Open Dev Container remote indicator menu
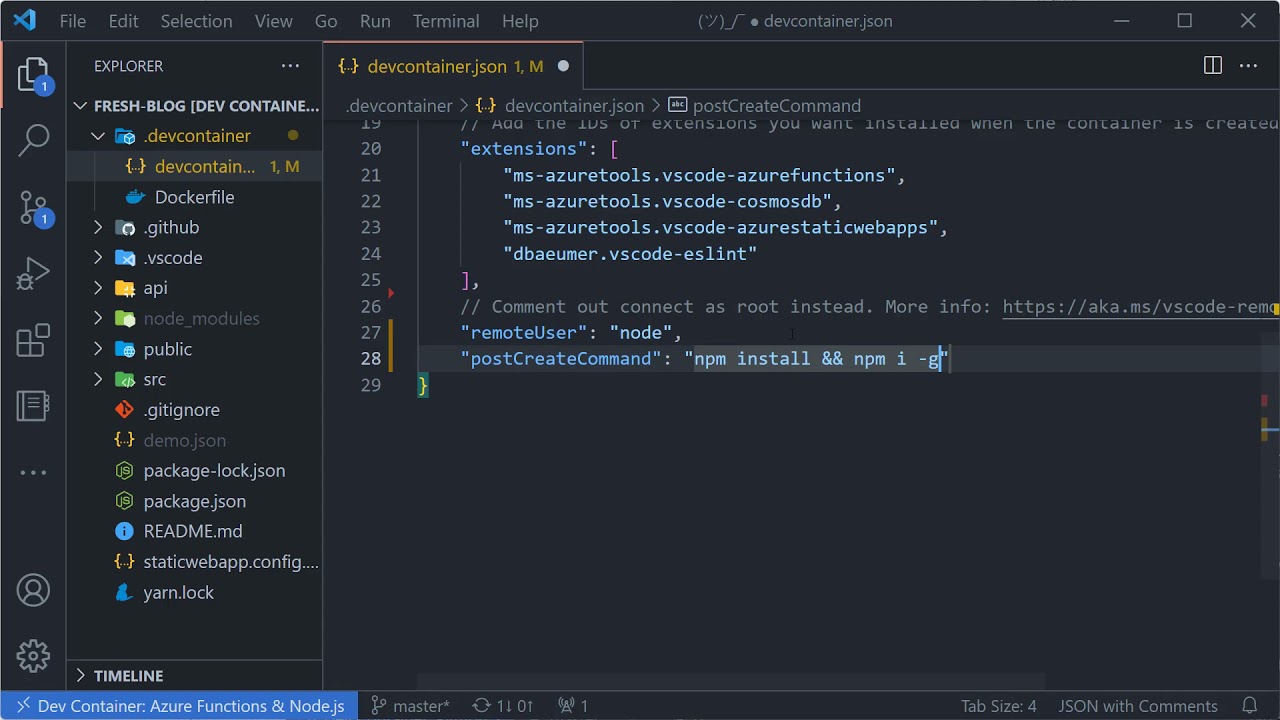Viewport: 1280px width, 720px height. [x=180, y=706]
